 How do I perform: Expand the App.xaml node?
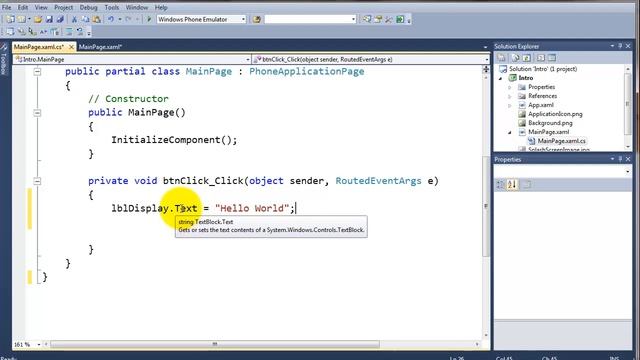tap(510, 105)
